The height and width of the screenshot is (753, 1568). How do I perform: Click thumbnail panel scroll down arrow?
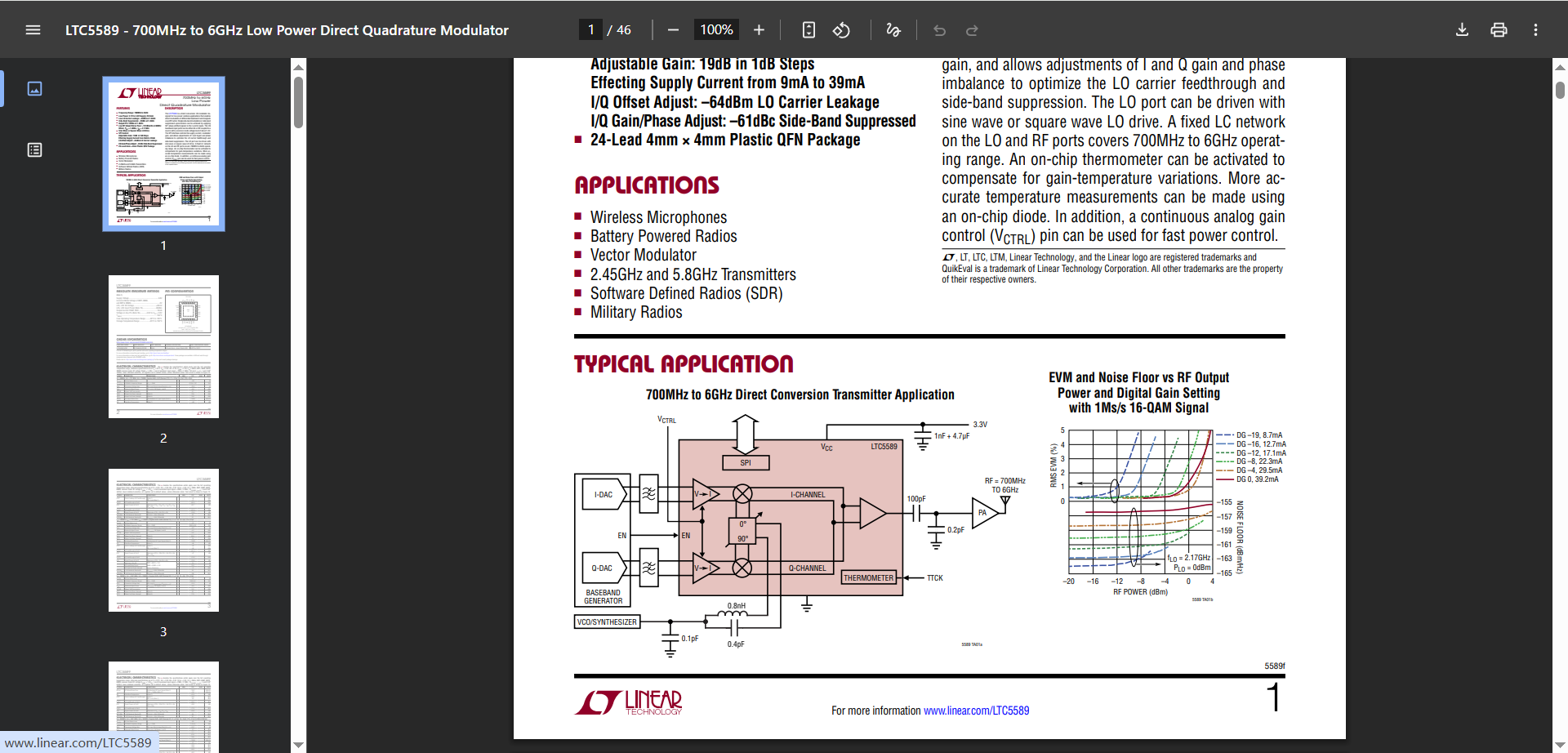299,745
